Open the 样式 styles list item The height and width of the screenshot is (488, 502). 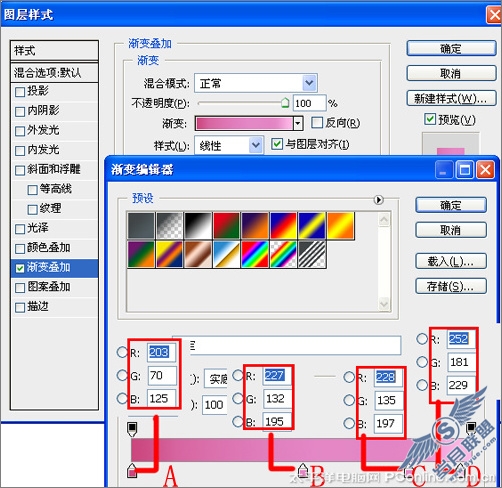tap(54, 51)
